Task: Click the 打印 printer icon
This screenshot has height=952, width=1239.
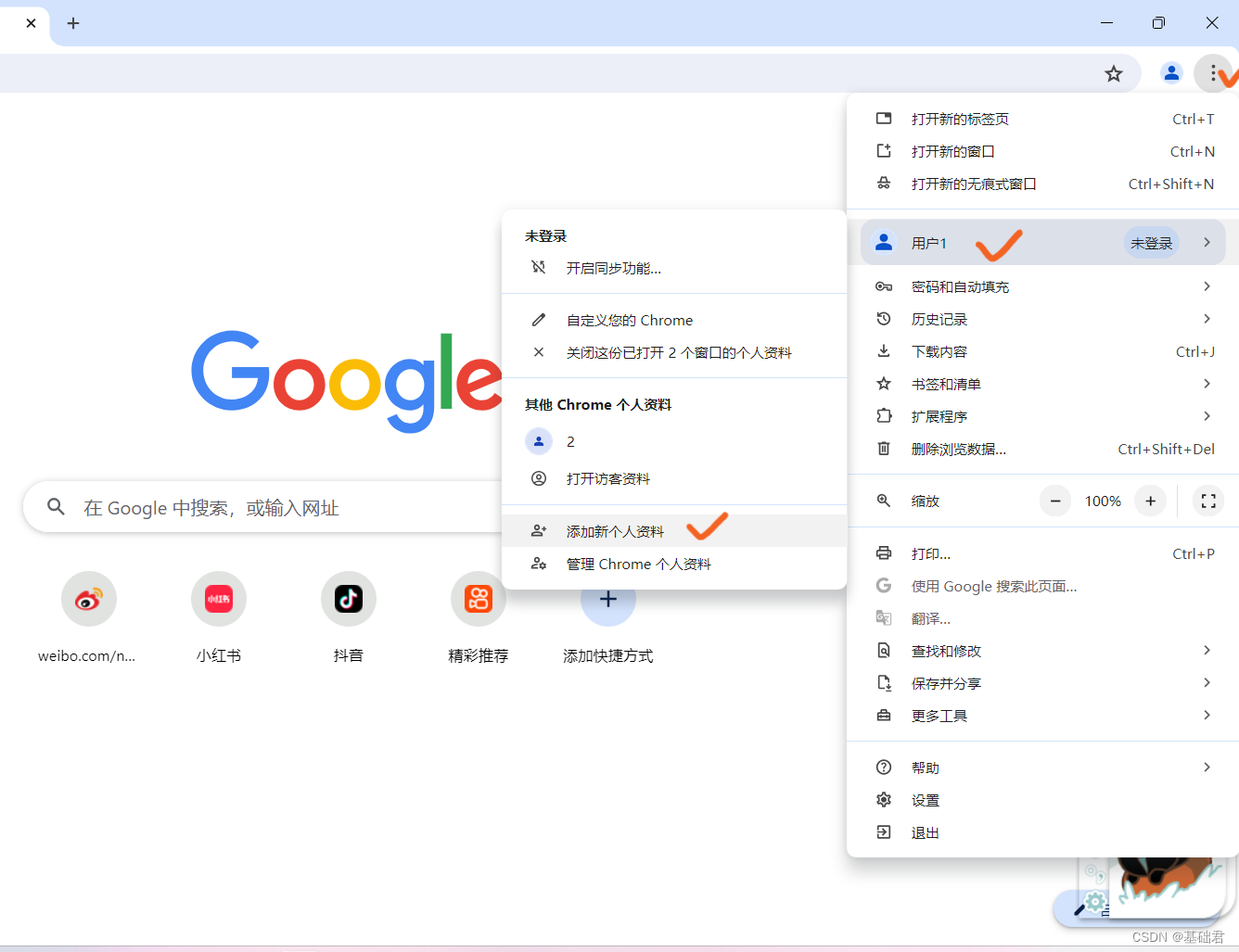Action: pyautogui.click(x=884, y=553)
